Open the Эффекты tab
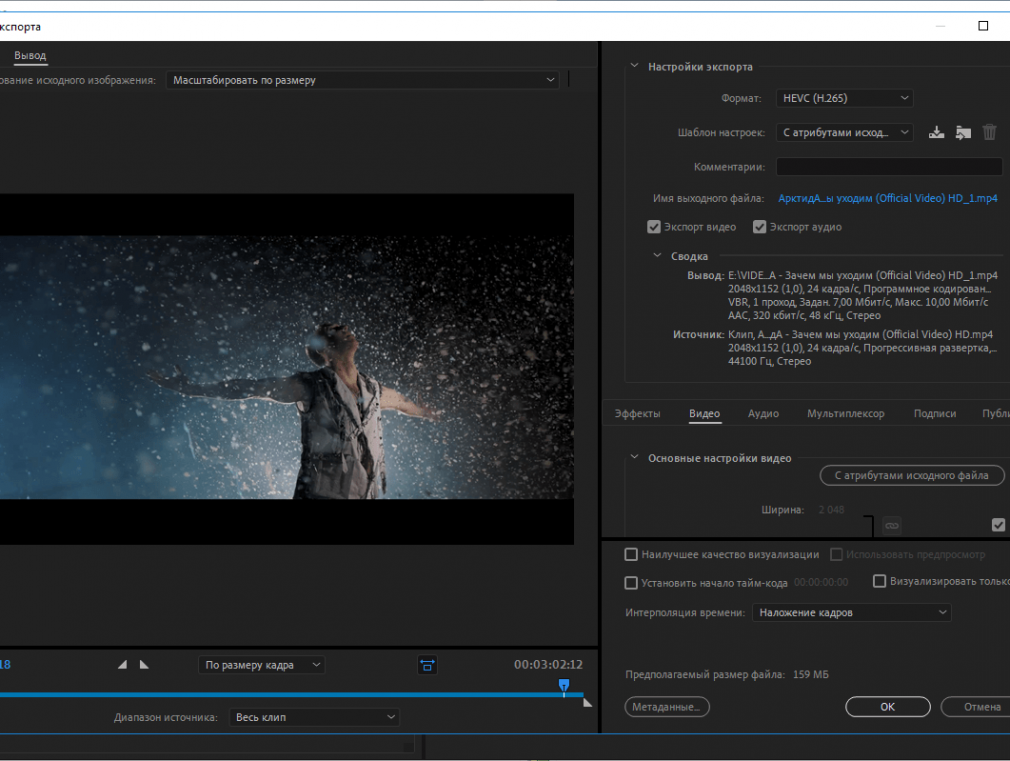 637,414
